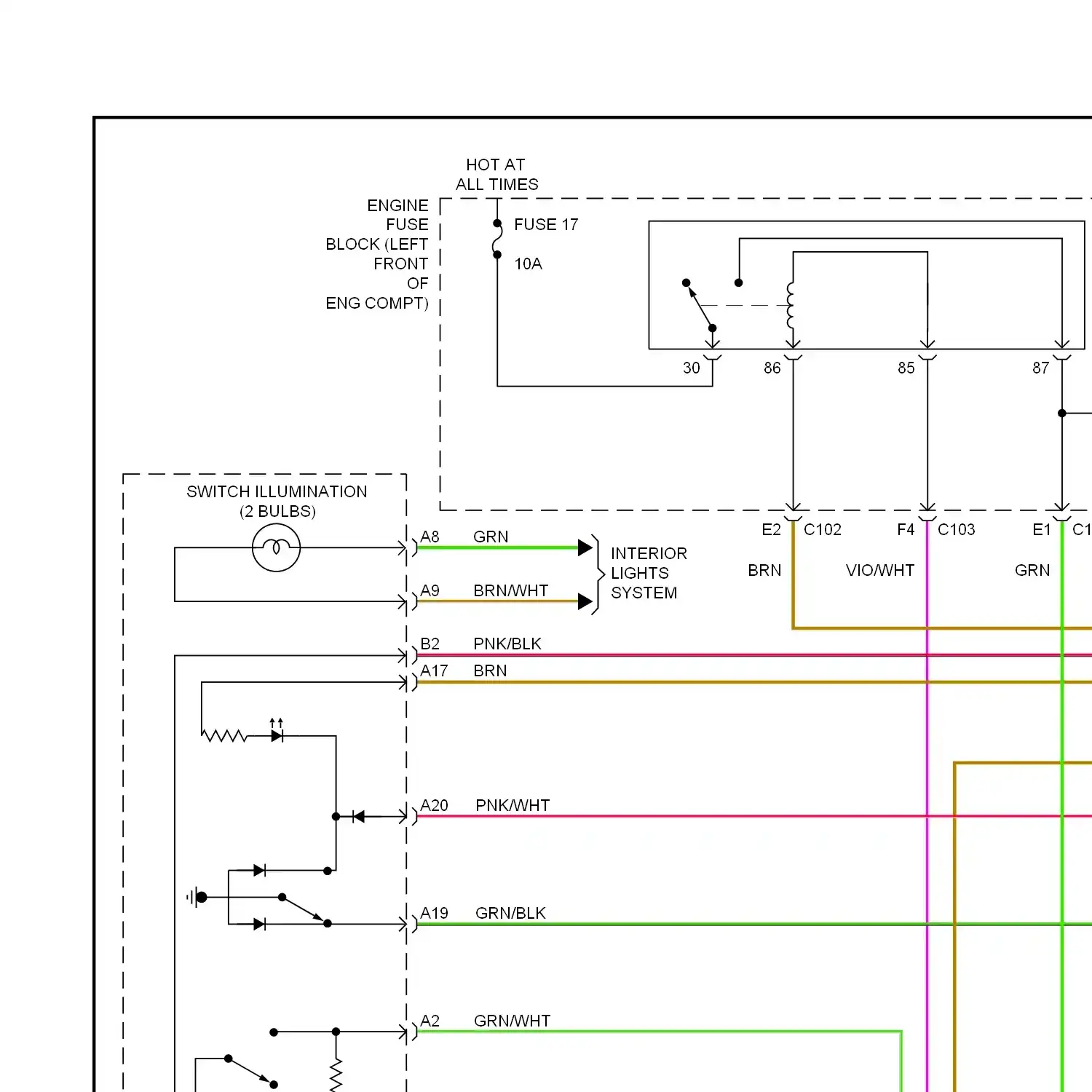Image resolution: width=1092 pixels, height=1092 pixels.
Task: Click the GRN label on the A8 wire
Action: click(491, 537)
